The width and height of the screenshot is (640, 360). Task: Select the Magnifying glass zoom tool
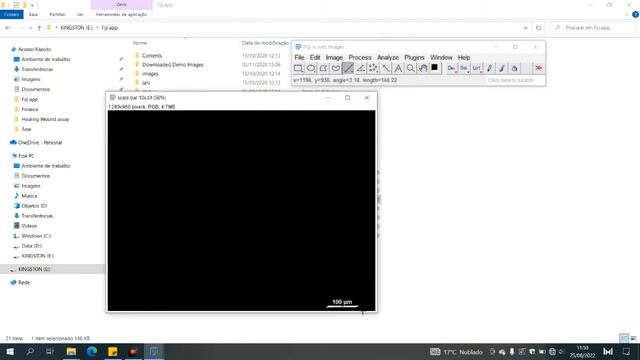point(410,68)
